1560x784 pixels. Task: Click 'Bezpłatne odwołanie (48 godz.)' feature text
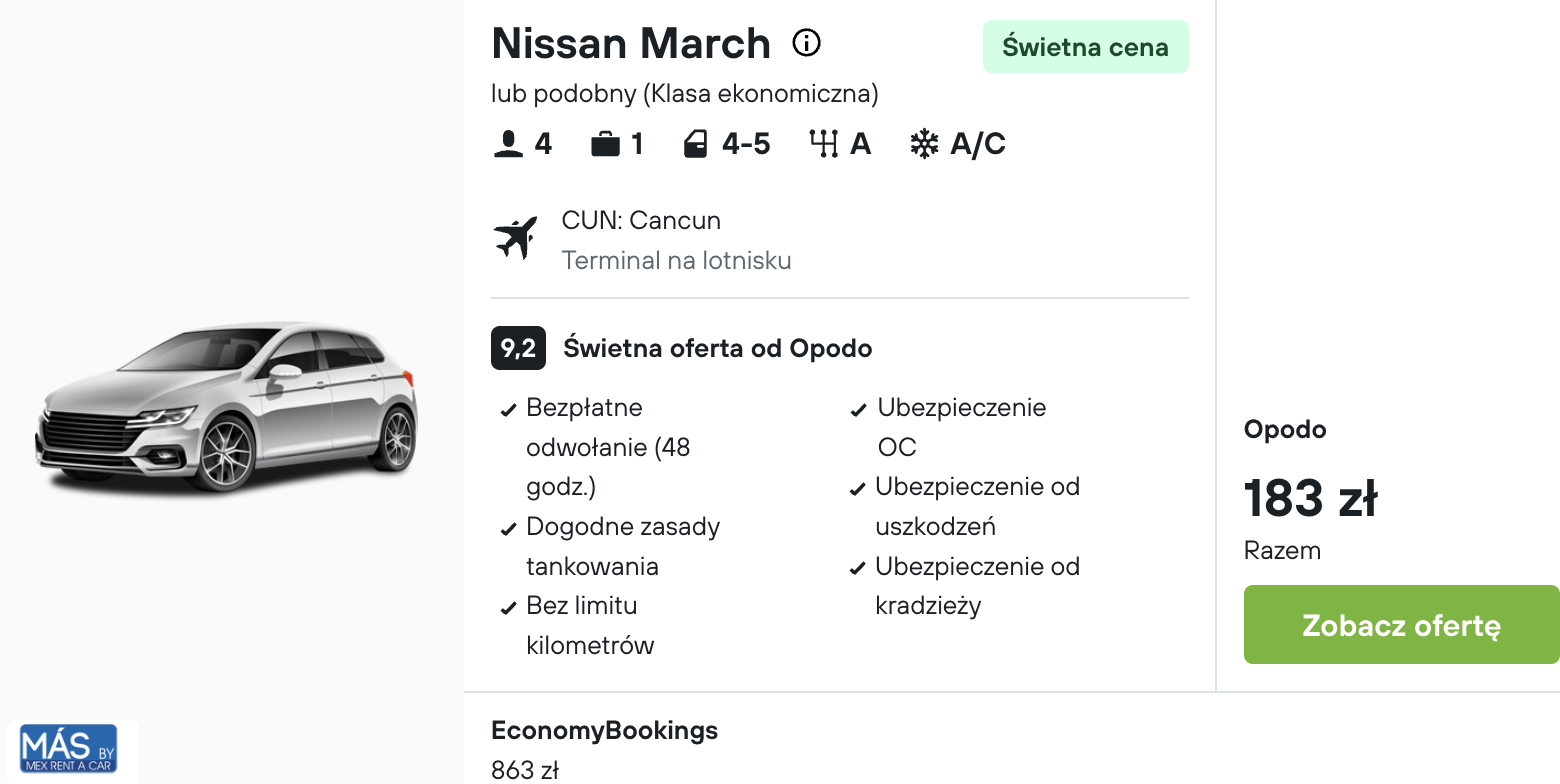(x=609, y=448)
